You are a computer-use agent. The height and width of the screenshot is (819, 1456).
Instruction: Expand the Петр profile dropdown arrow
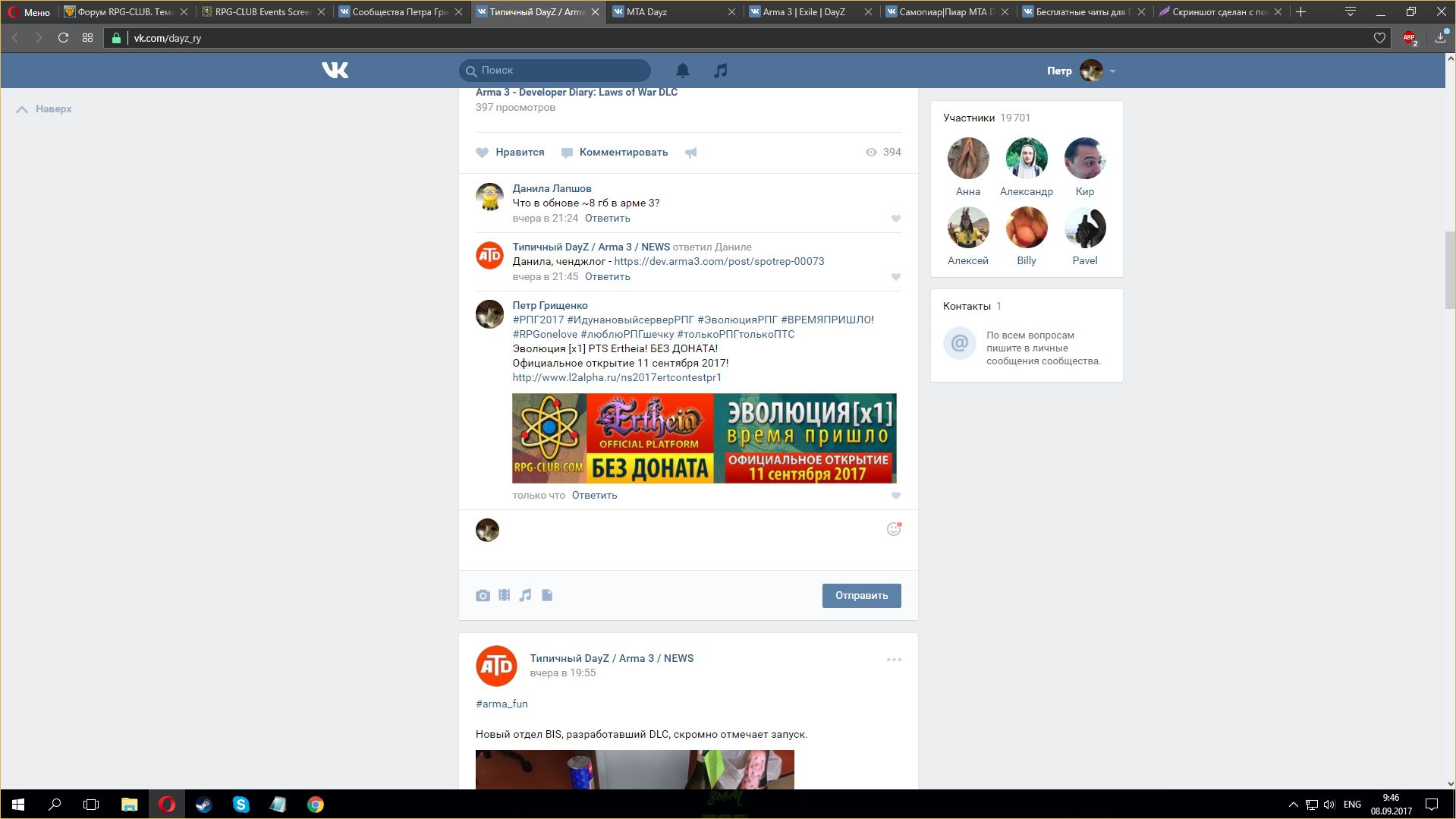click(x=1112, y=71)
